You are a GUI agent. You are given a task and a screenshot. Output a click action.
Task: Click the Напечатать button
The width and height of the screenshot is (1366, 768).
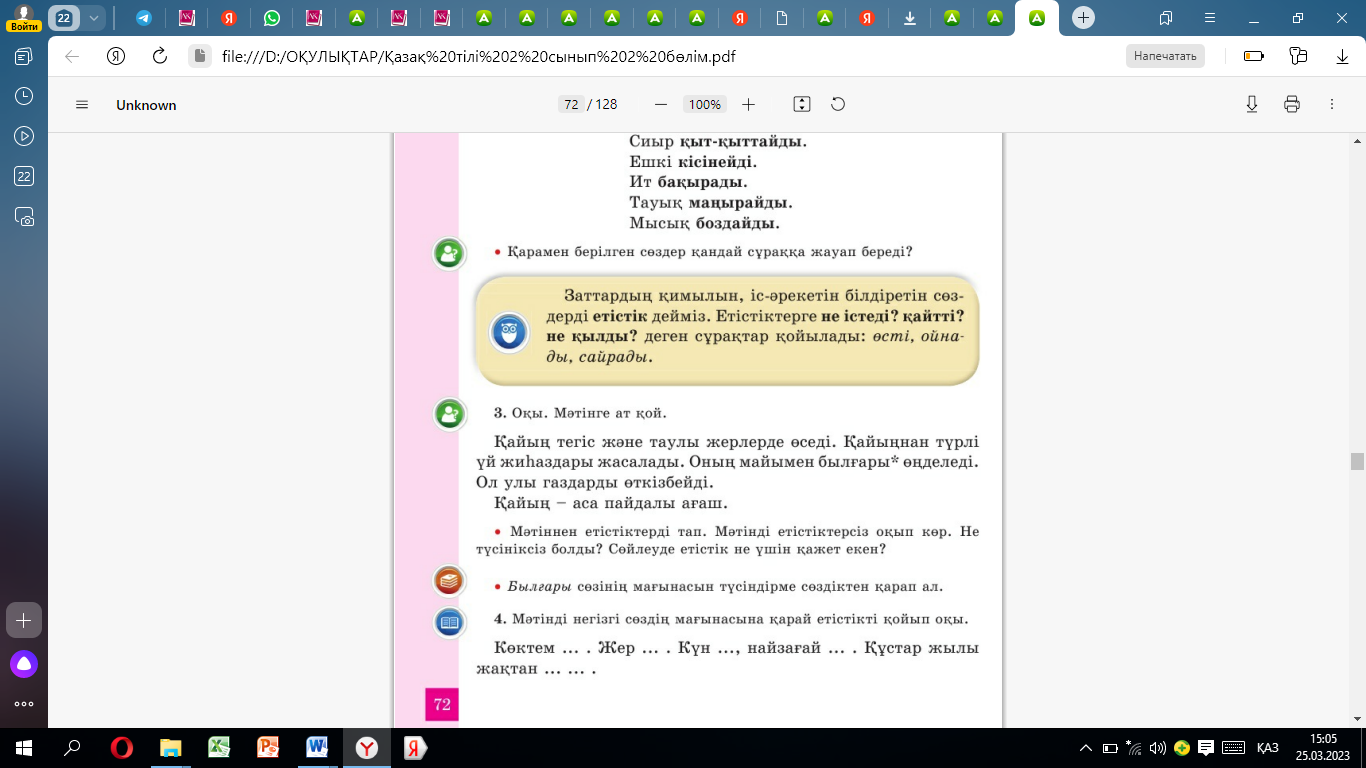point(1165,56)
